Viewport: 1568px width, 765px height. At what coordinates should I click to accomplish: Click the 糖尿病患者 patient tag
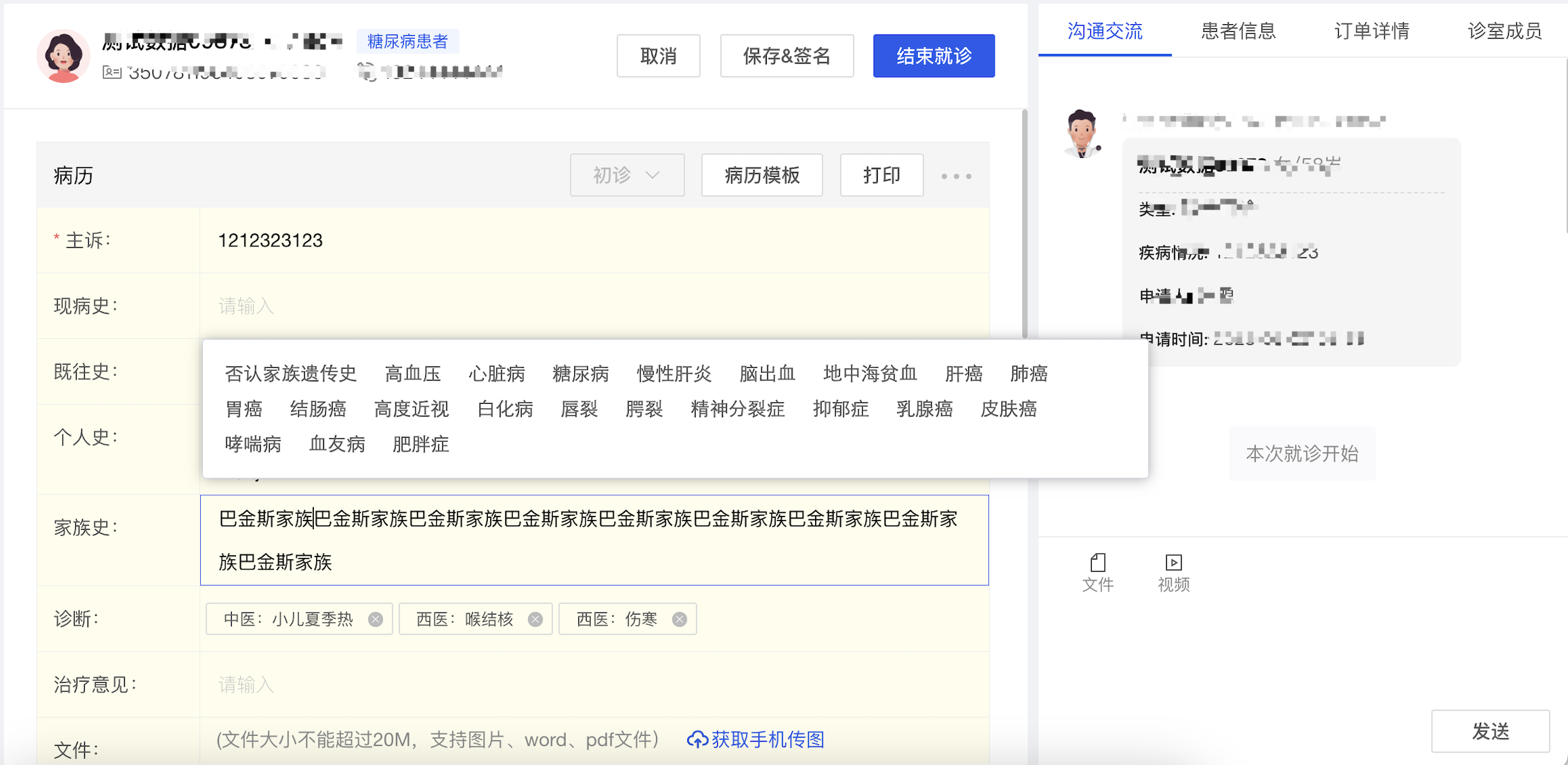[x=407, y=41]
